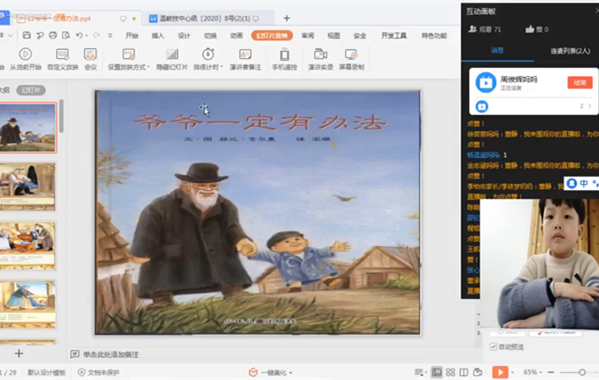This screenshot has height=380, width=599.
Task: Open the 动画 ribbon tab
Action: point(236,36)
